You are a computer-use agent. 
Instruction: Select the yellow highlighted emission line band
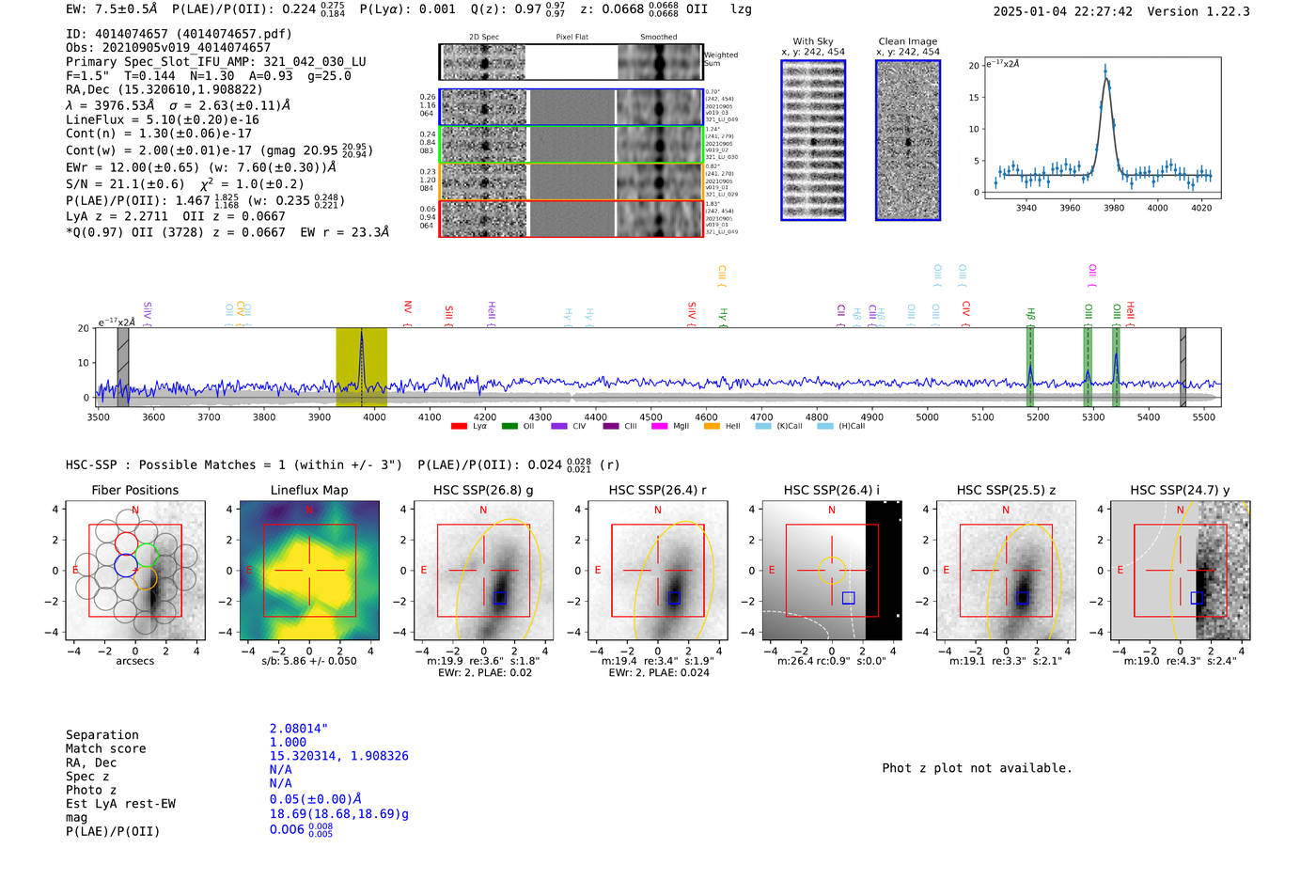tap(361, 368)
